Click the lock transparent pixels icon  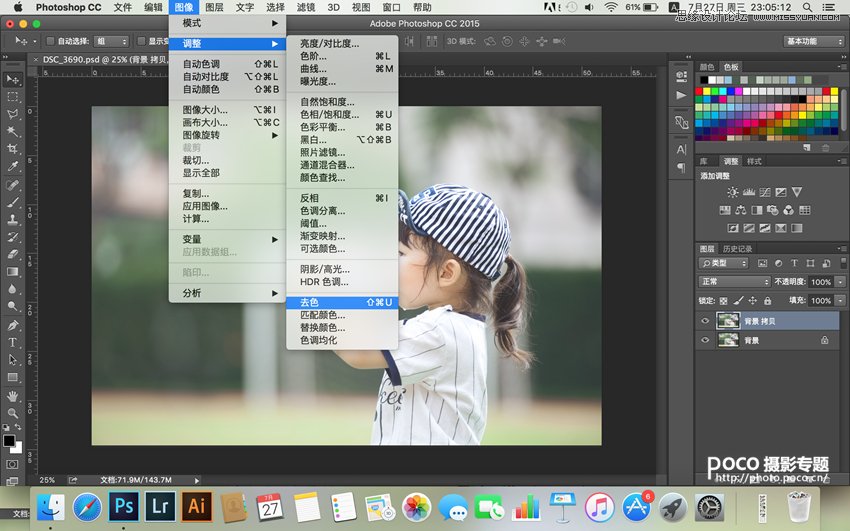point(723,301)
